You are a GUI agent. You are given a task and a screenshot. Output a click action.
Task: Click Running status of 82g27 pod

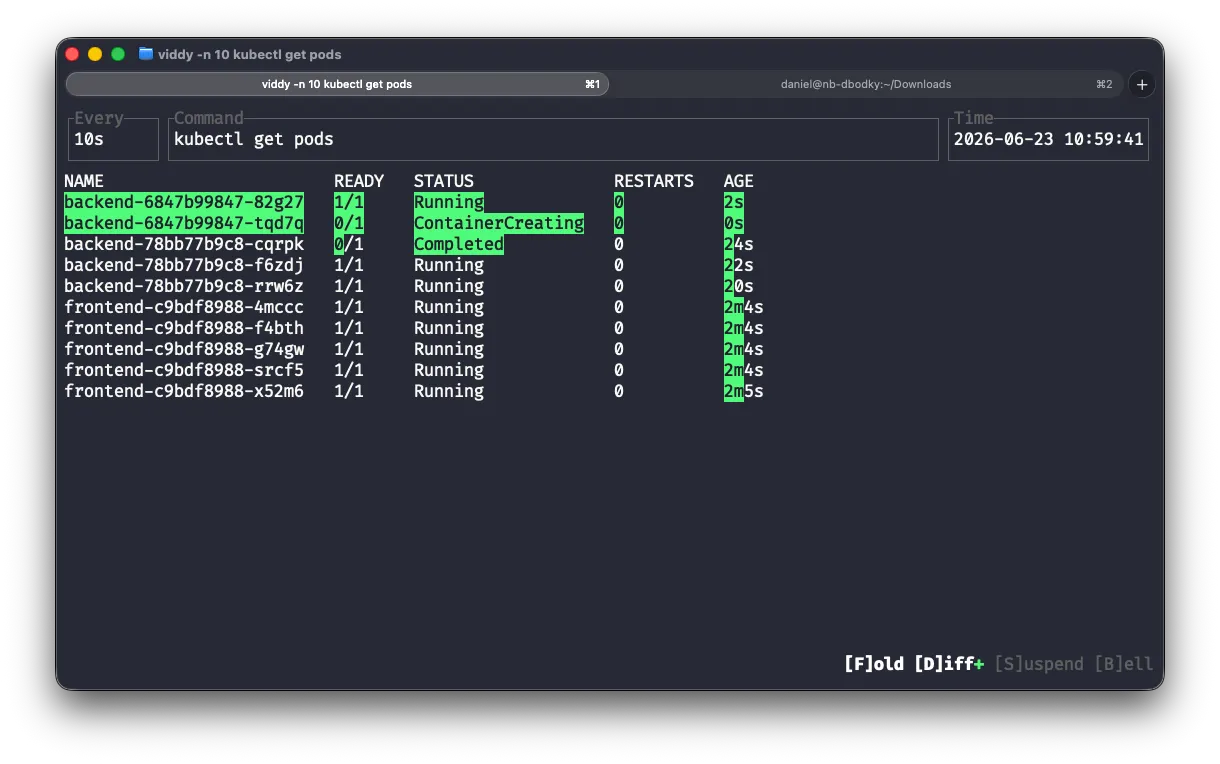point(449,202)
